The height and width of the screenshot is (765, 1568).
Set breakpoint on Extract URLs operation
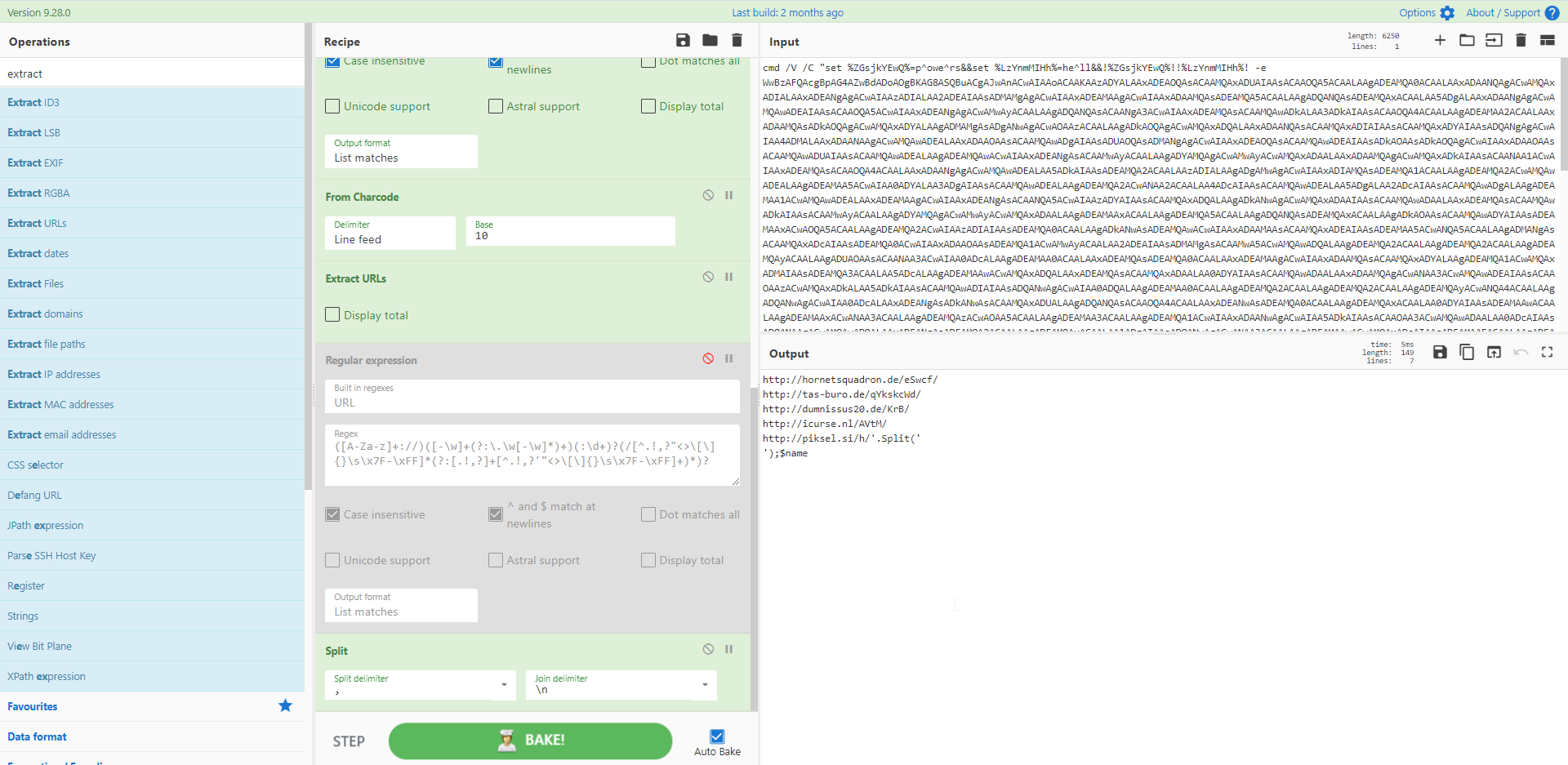[728, 277]
